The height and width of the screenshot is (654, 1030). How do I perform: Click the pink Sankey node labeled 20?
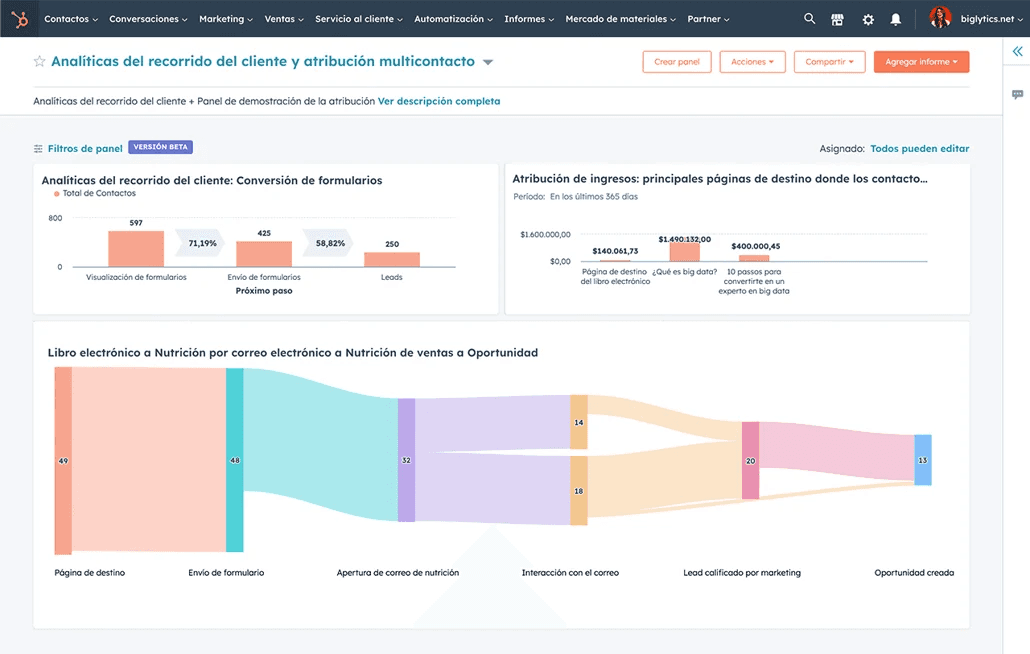click(x=750, y=461)
